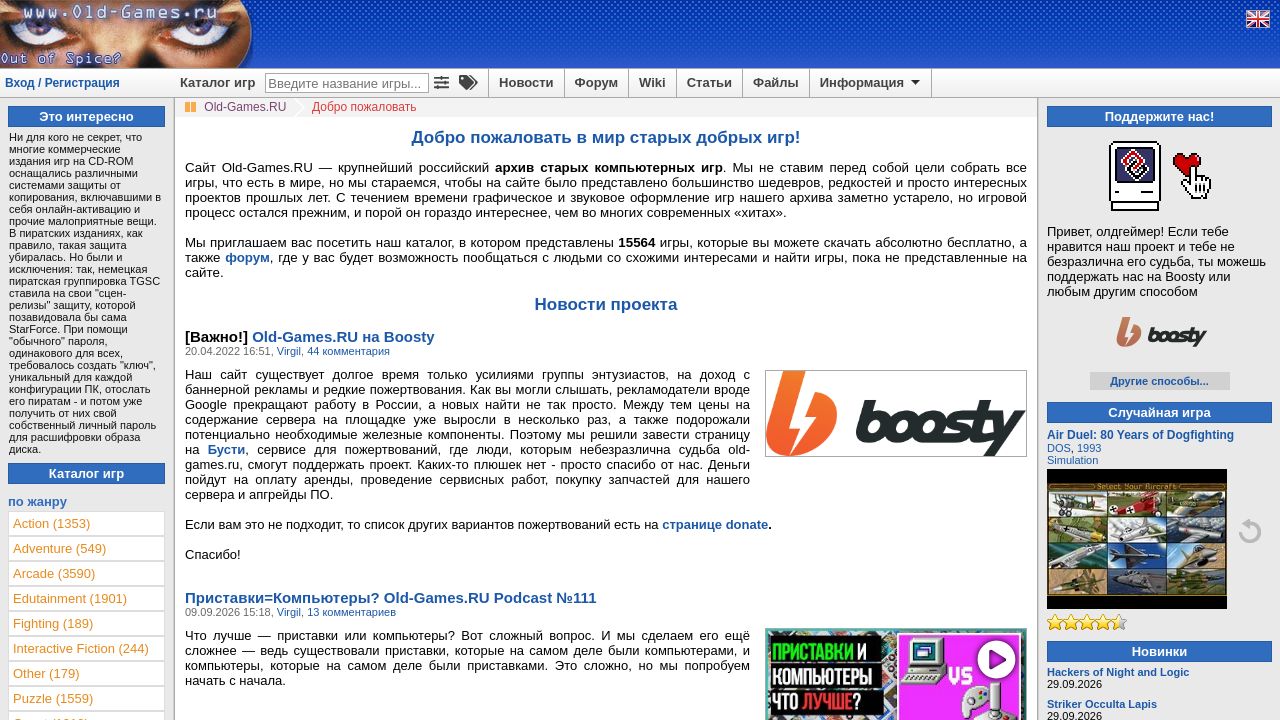
Task: Expand the Информация dropdown menu
Action: coord(869,83)
